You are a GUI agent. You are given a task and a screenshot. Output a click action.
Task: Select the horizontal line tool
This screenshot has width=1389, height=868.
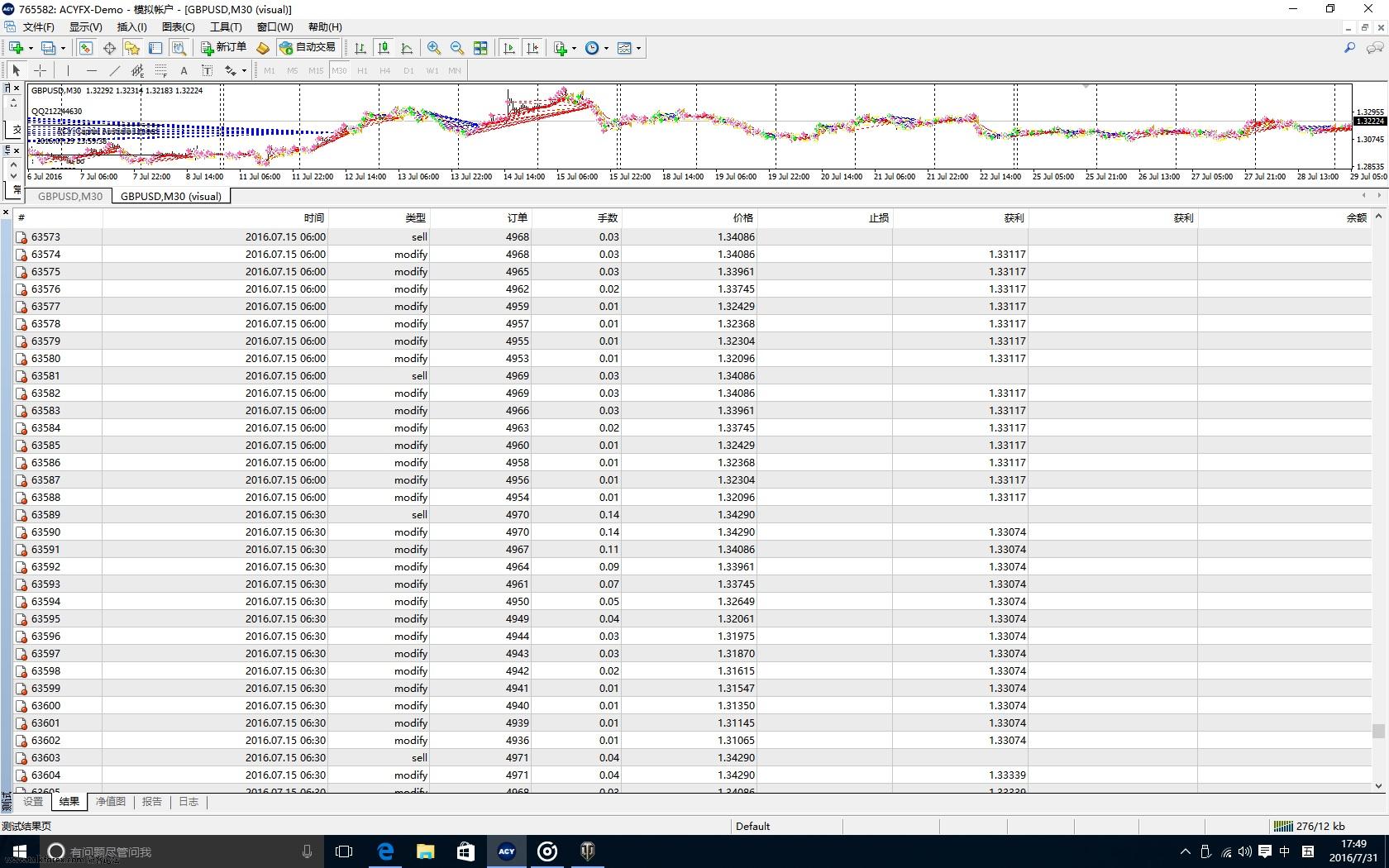(x=91, y=70)
